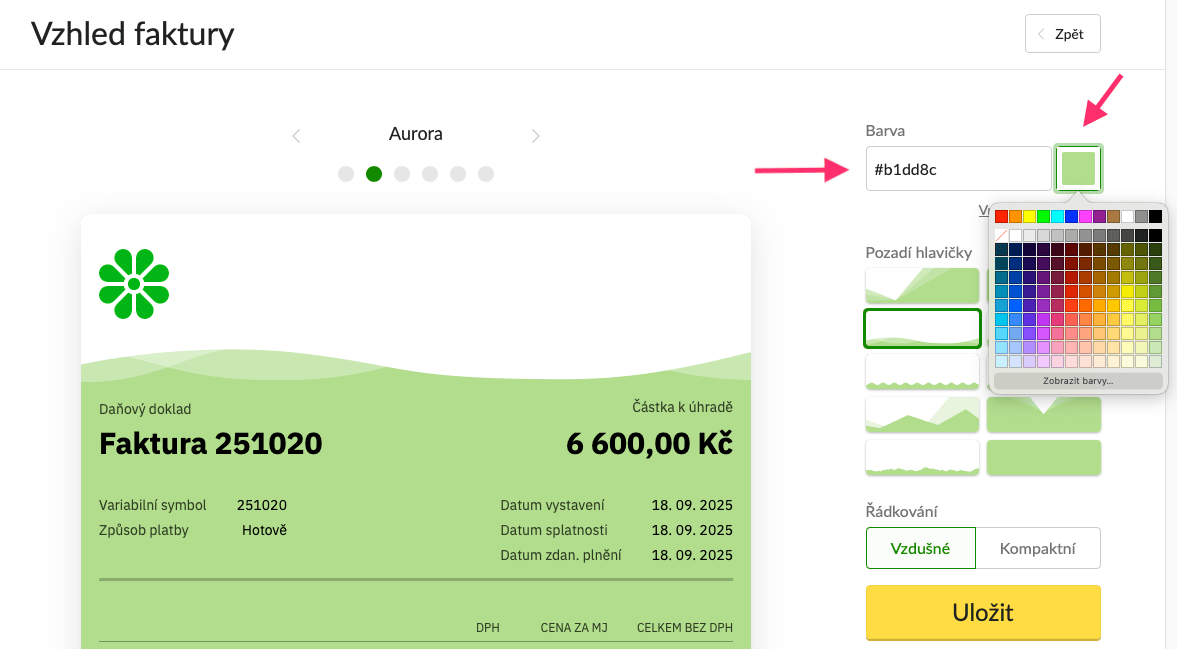1177x649 pixels.
Task: Open the current color swatch picker
Action: click(x=1078, y=169)
